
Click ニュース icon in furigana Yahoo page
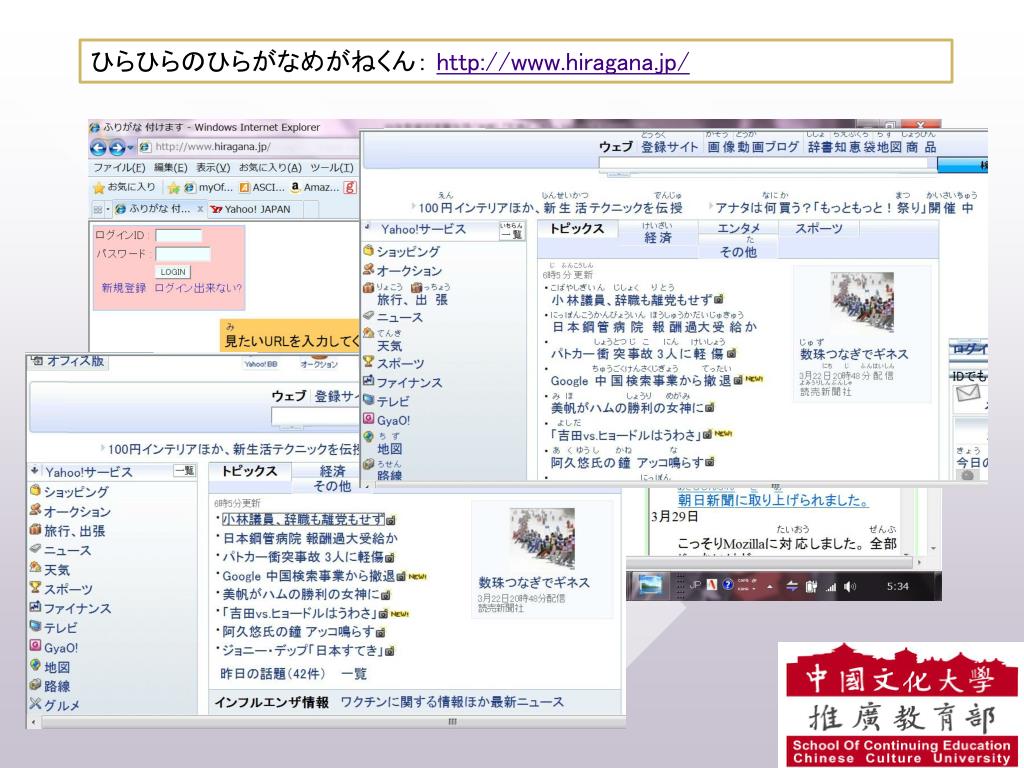(368, 317)
